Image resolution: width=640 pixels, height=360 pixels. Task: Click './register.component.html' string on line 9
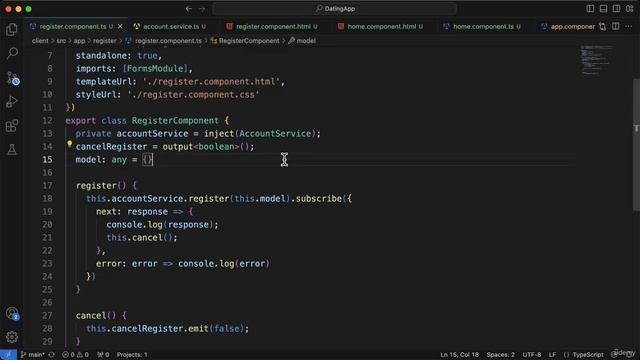[x=211, y=82]
